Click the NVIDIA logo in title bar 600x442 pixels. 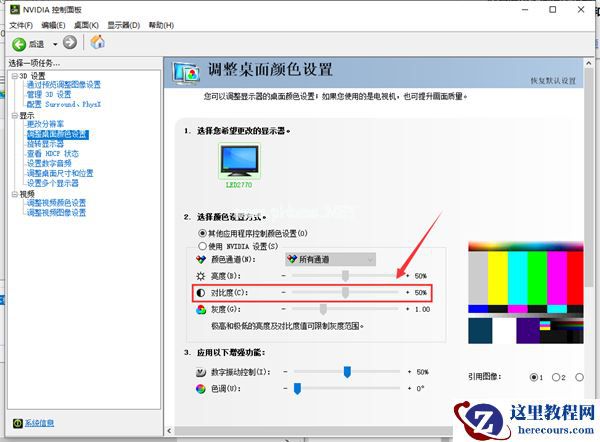pos(15,9)
